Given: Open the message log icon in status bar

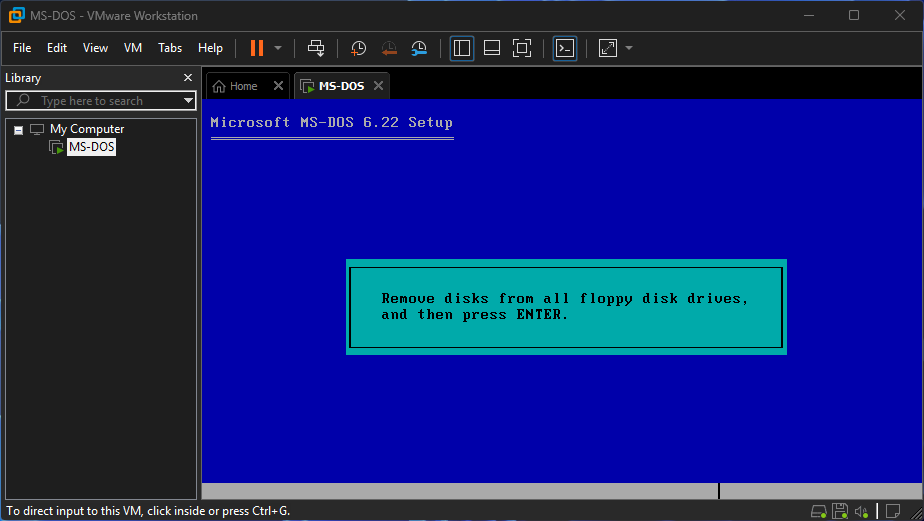Looking at the screenshot, I should pos(892,511).
